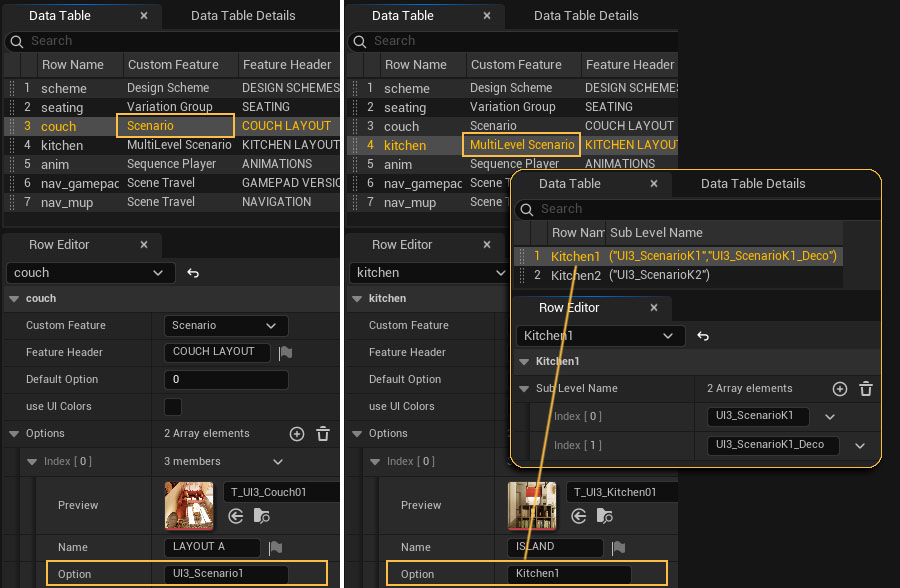Screen dimensions: 900x588
Task: Open the Custom Feature Scenario dropdown
Action: [225, 326]
